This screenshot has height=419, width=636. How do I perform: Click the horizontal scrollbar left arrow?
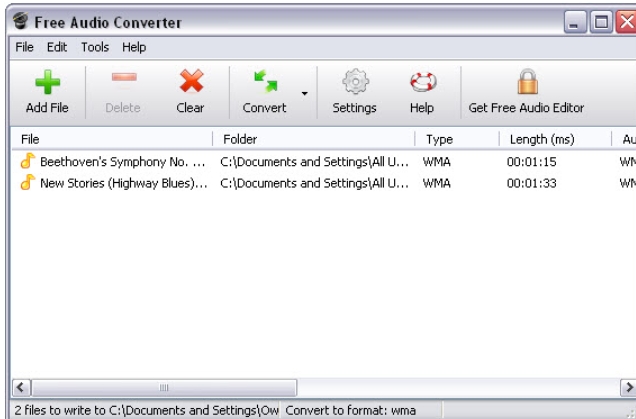click(x=21, y=388)
